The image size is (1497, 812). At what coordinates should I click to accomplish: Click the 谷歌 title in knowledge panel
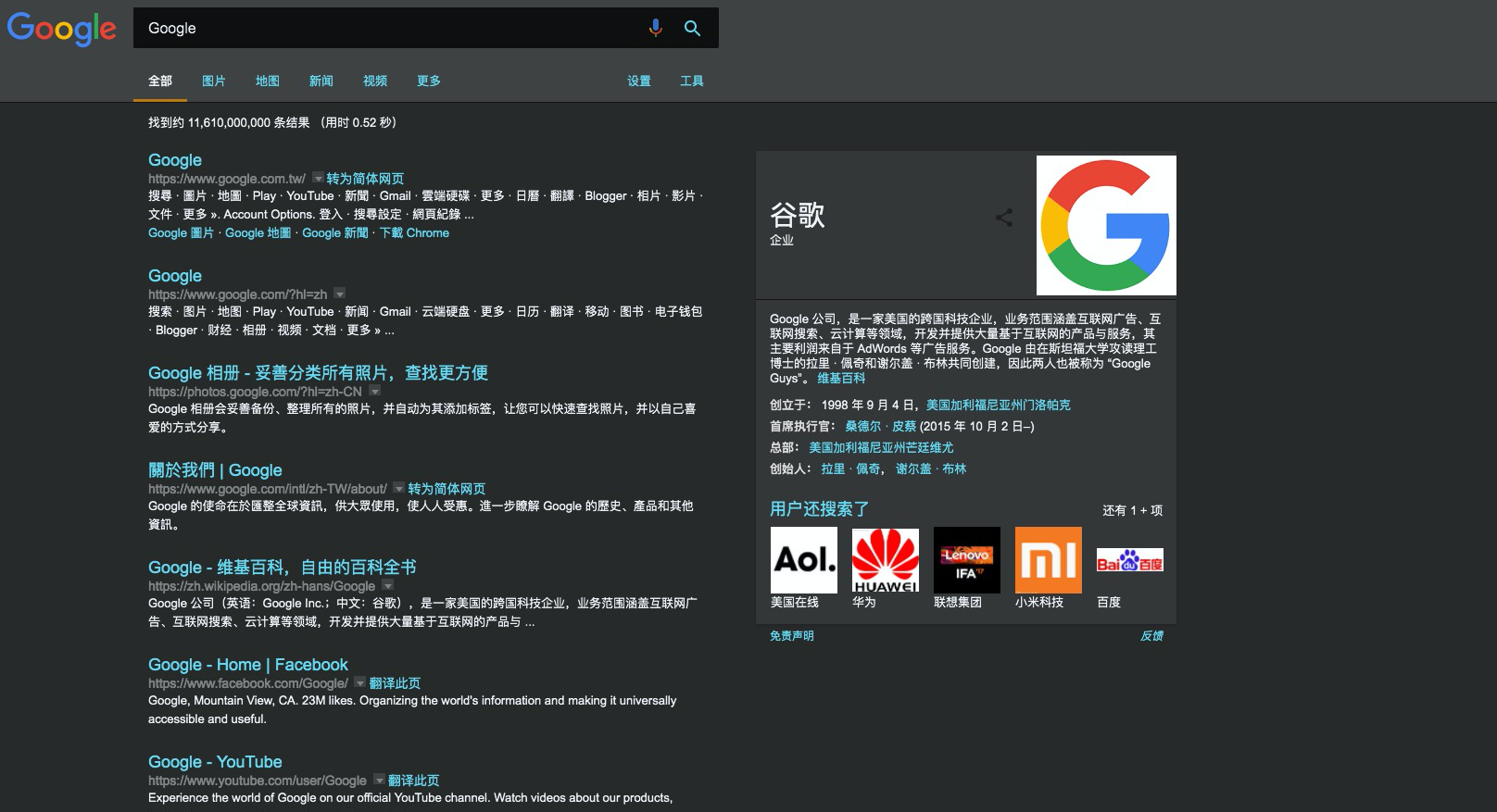tap(798, 215)
